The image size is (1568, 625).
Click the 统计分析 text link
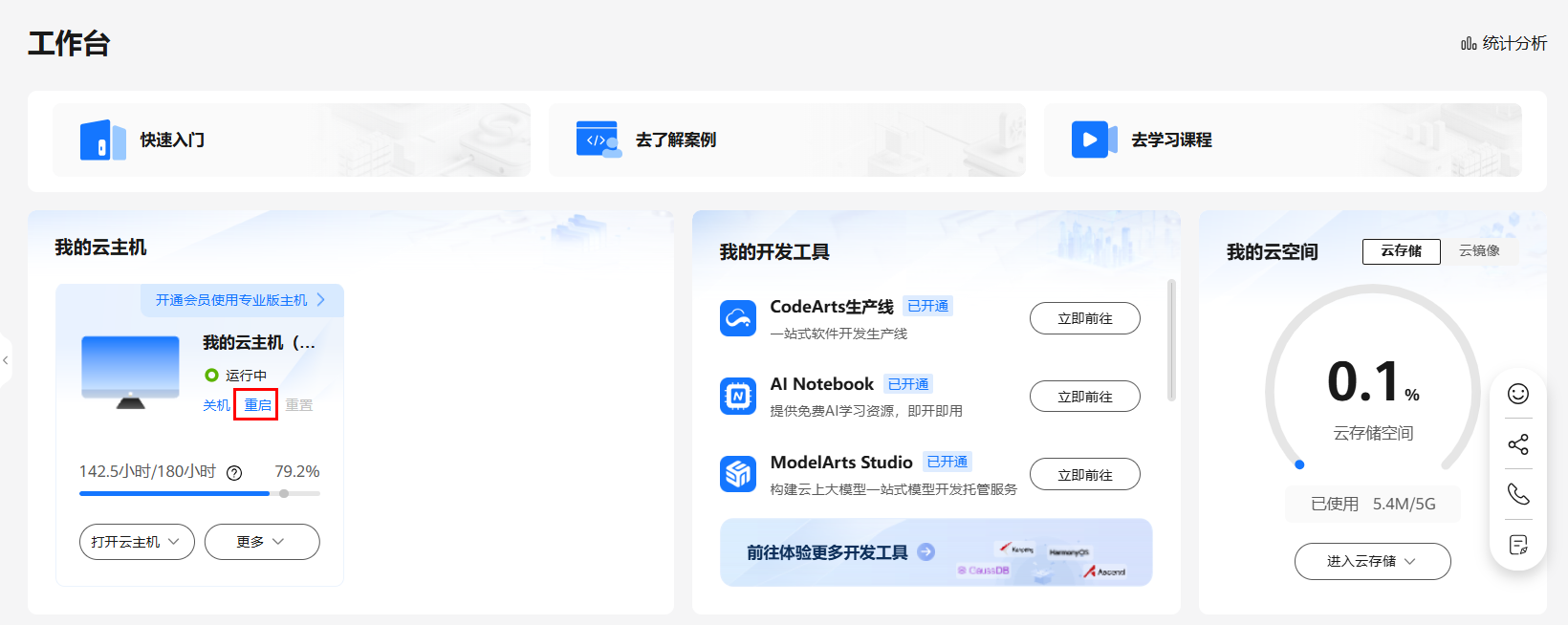point(1514,44)
